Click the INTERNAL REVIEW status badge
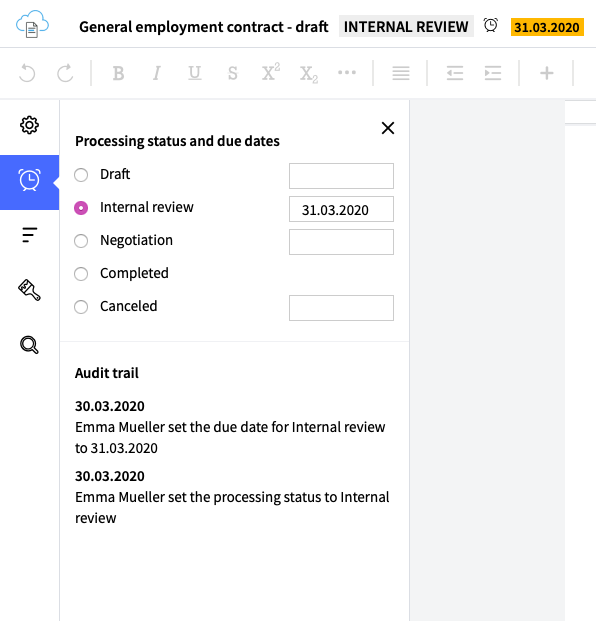This screenshot has height=621, width=596. point(406,27)
